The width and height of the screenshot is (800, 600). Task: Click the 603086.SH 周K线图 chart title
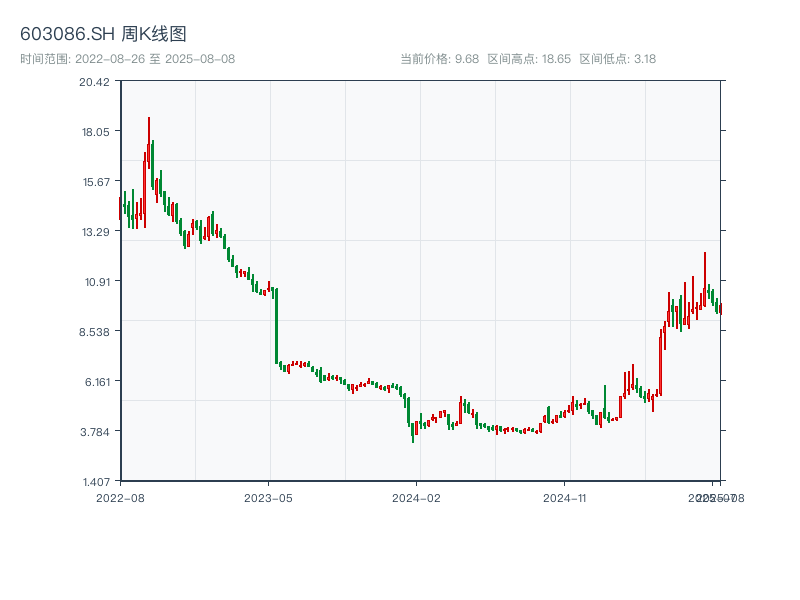103,34
